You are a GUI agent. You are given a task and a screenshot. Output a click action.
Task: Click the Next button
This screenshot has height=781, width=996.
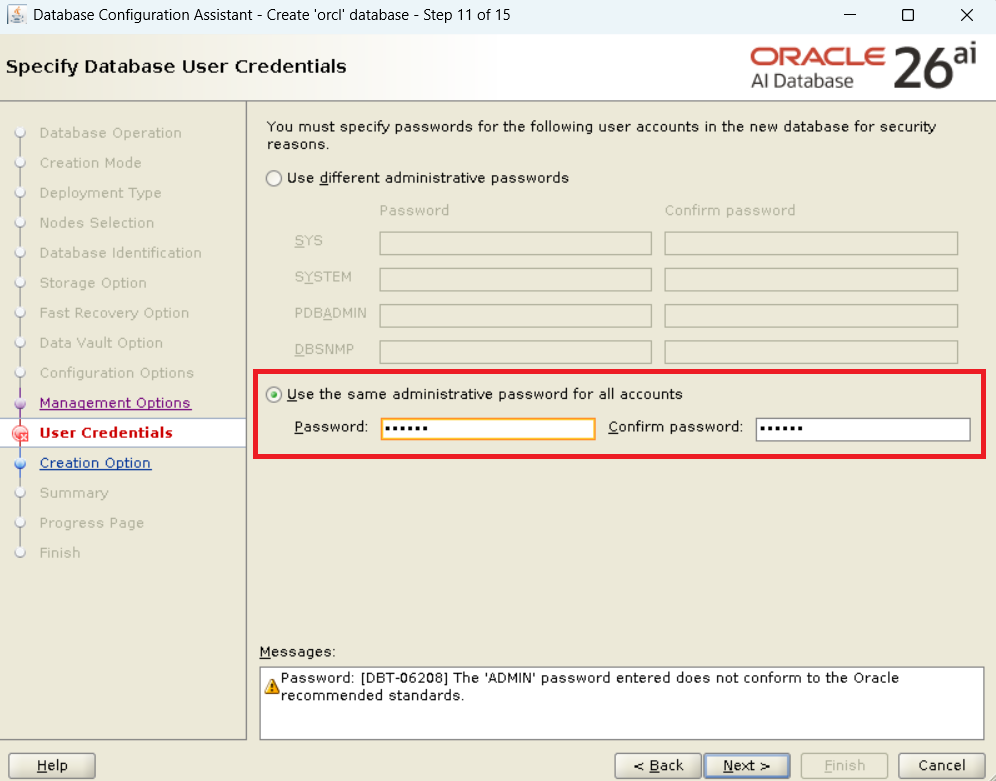(746, 765)
